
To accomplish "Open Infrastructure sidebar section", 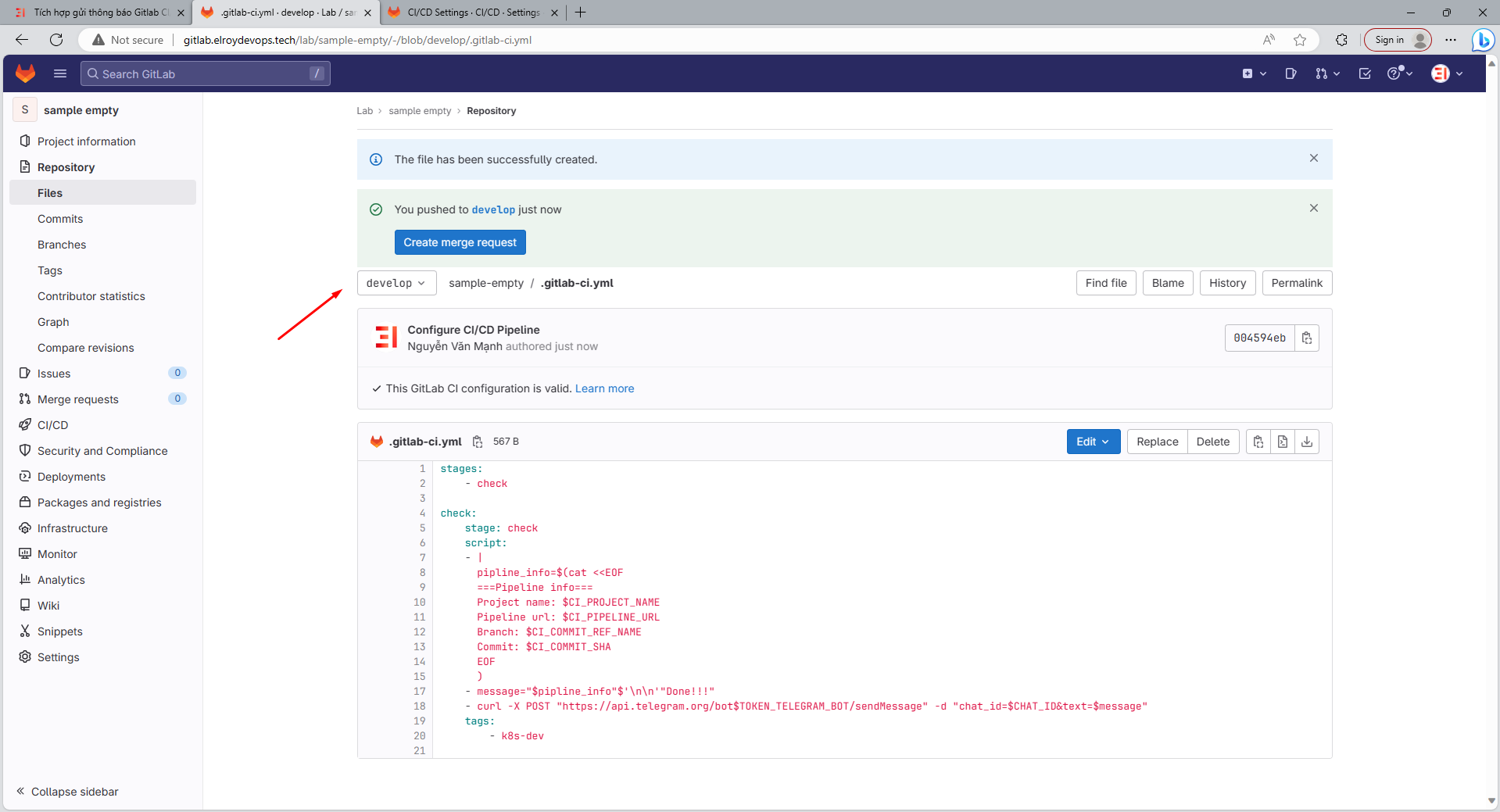I will [102, 528].
